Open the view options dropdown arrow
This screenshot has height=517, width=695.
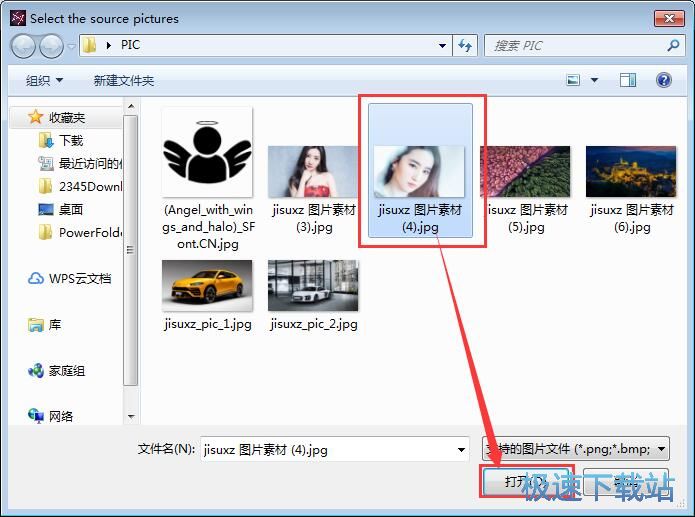coord(594,80)
